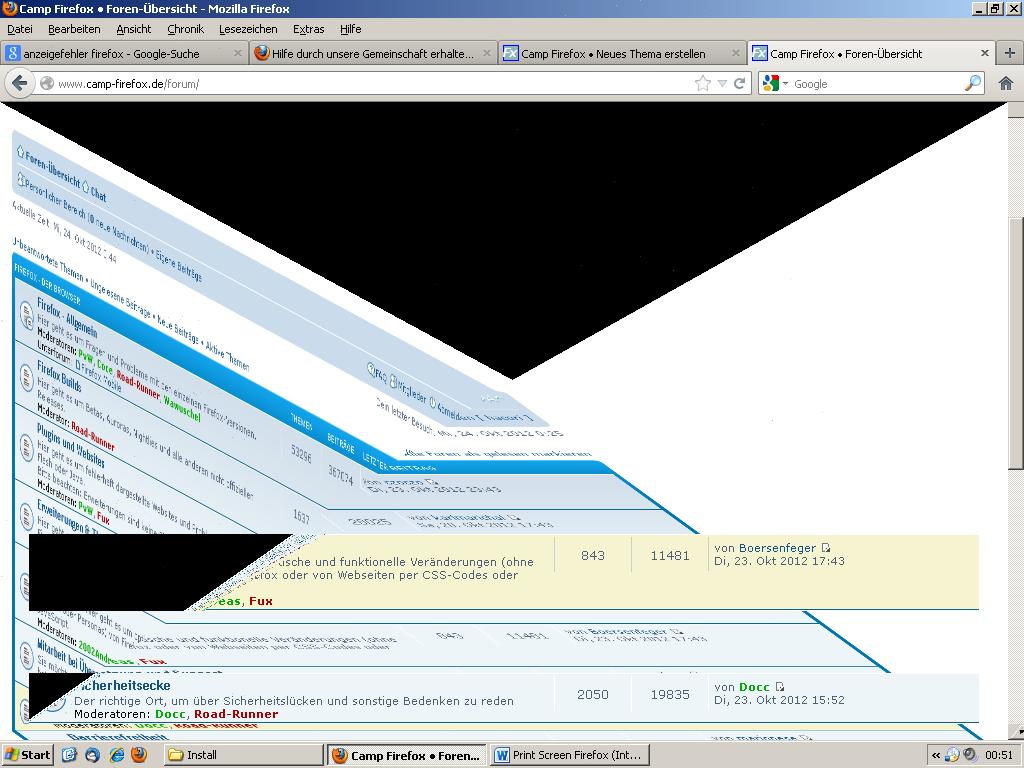Click the scrollbar down arrow
The image size is (1024, 768).
tap(1016, 733)
